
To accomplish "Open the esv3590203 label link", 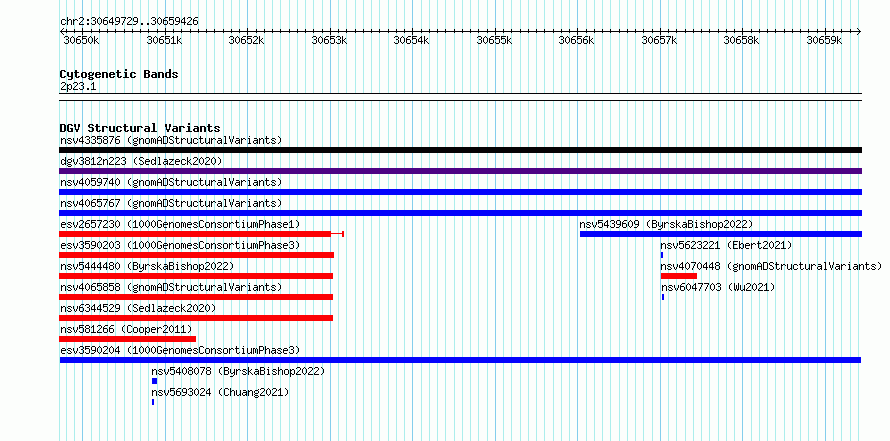I will click(180, 245).
